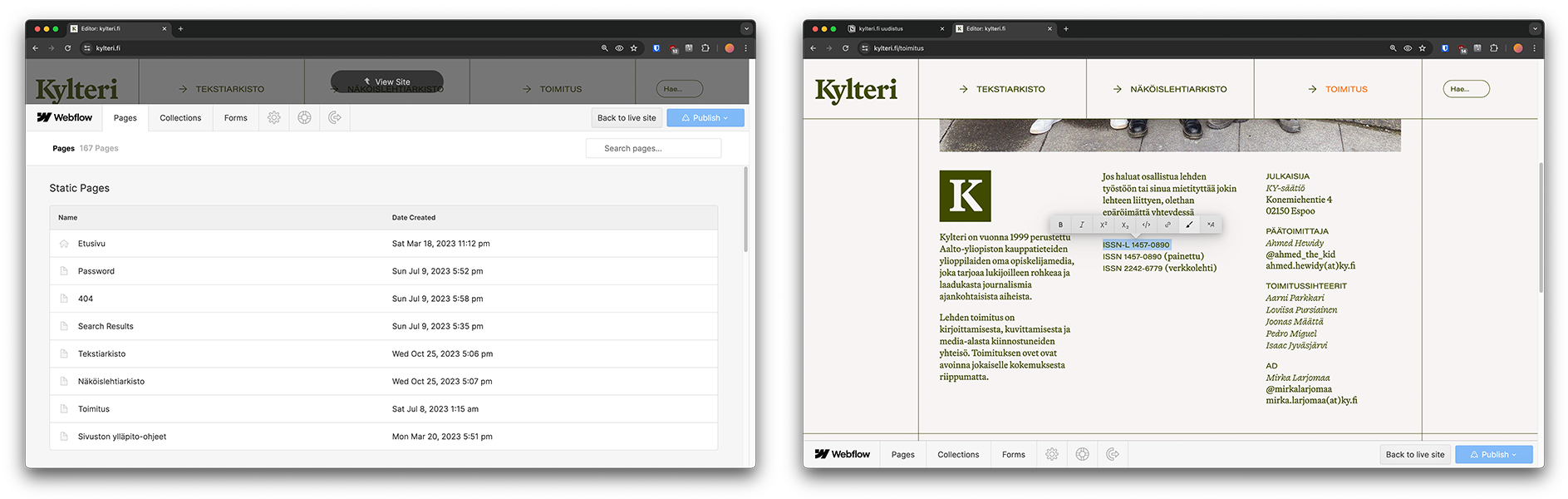
Task: Bookmark the page with star in left window
Action: pos(634,48)
